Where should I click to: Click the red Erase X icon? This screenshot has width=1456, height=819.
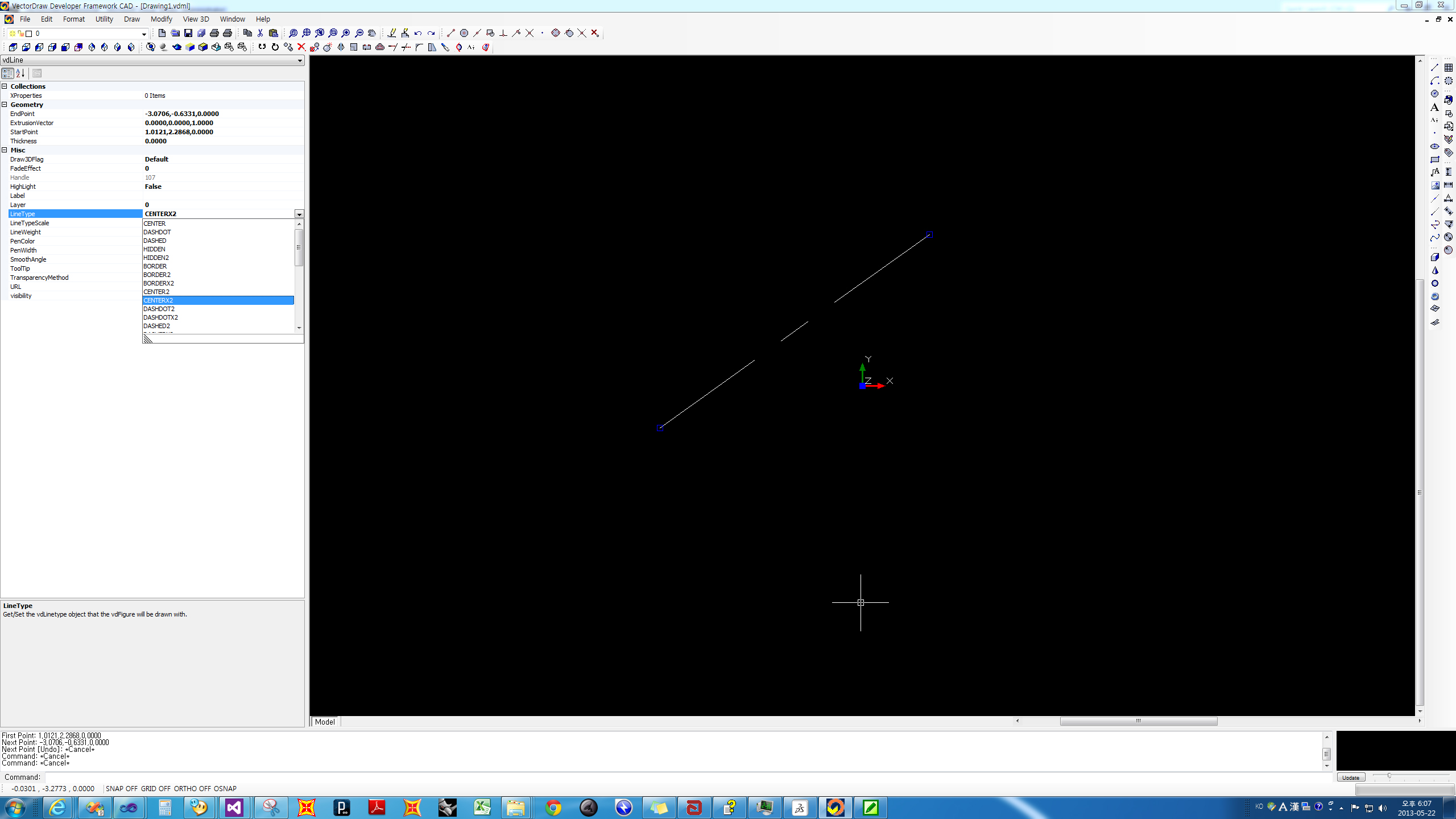click(x=301, y=47)
